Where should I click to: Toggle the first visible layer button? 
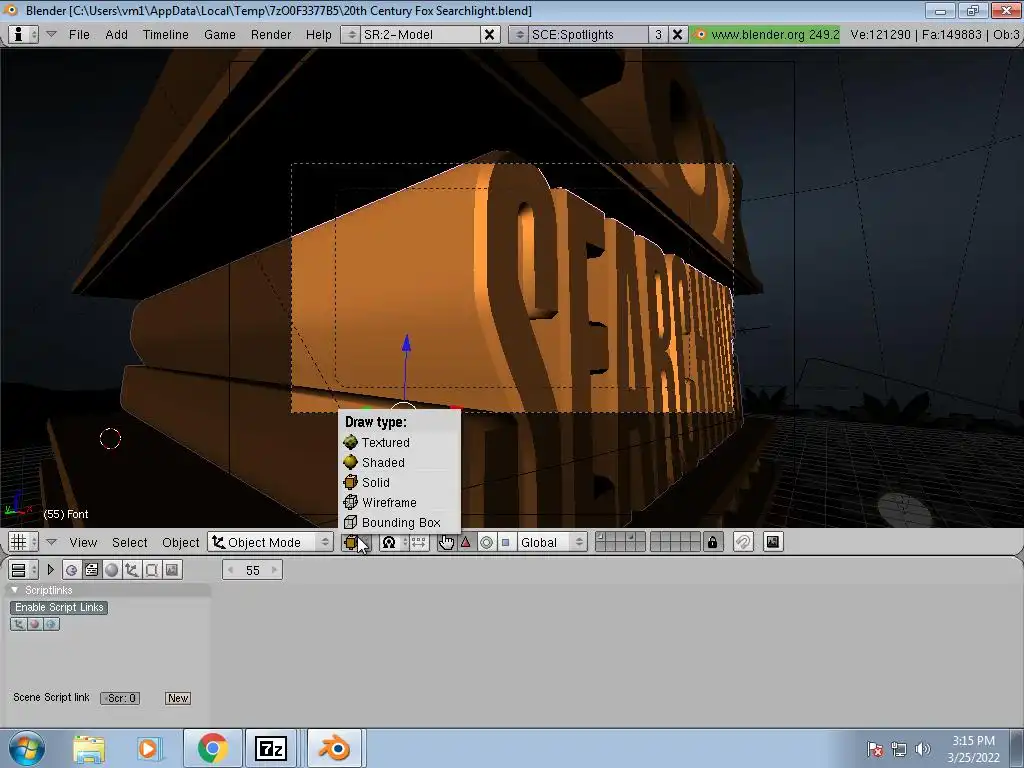click(x=601, y=537)
